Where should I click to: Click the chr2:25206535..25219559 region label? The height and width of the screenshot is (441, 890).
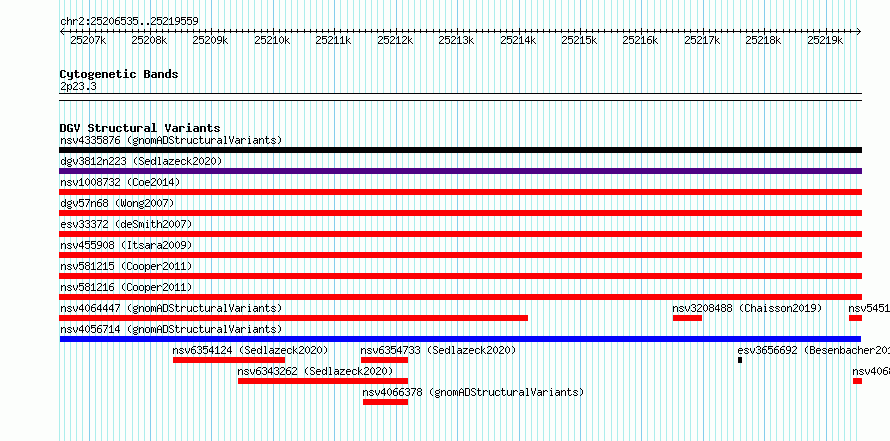pos(129,21)
